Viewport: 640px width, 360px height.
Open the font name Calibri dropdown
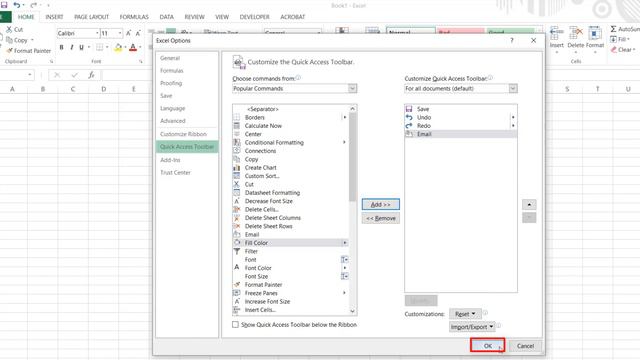tap(97, 33)
